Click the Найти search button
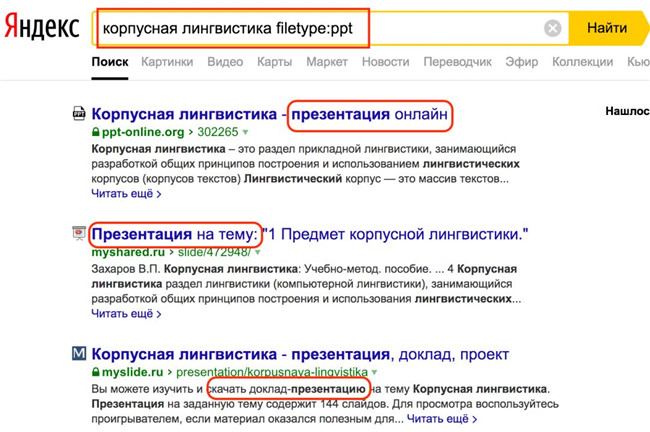This screenshot has height=432, width=650. point(607,28)
